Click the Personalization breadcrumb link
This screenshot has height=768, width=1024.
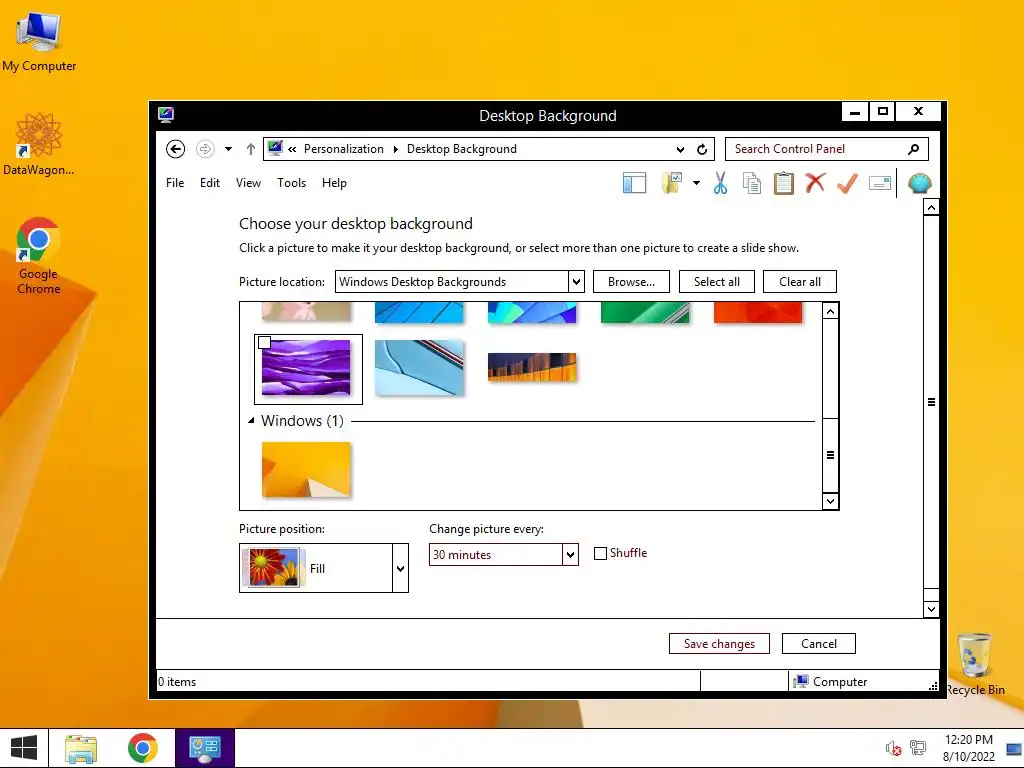pos(344,149)
